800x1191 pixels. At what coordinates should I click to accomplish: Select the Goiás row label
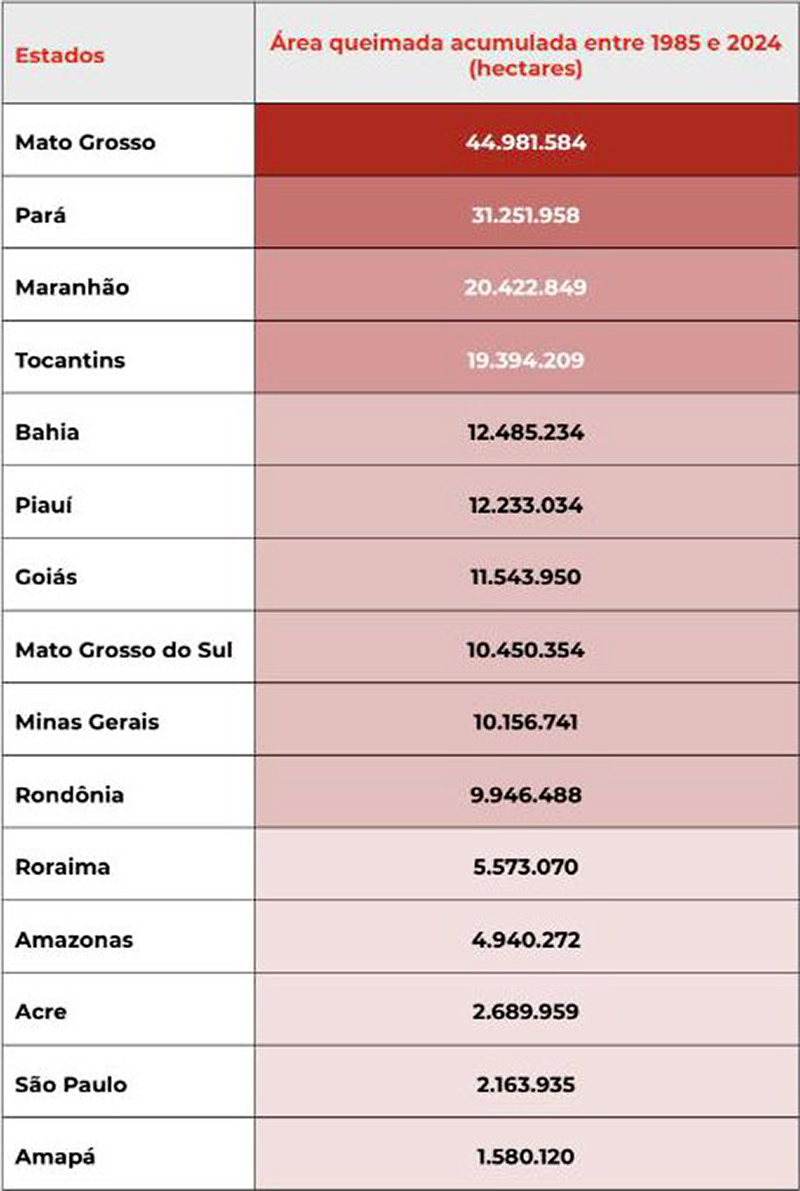[x=46, y=577]
